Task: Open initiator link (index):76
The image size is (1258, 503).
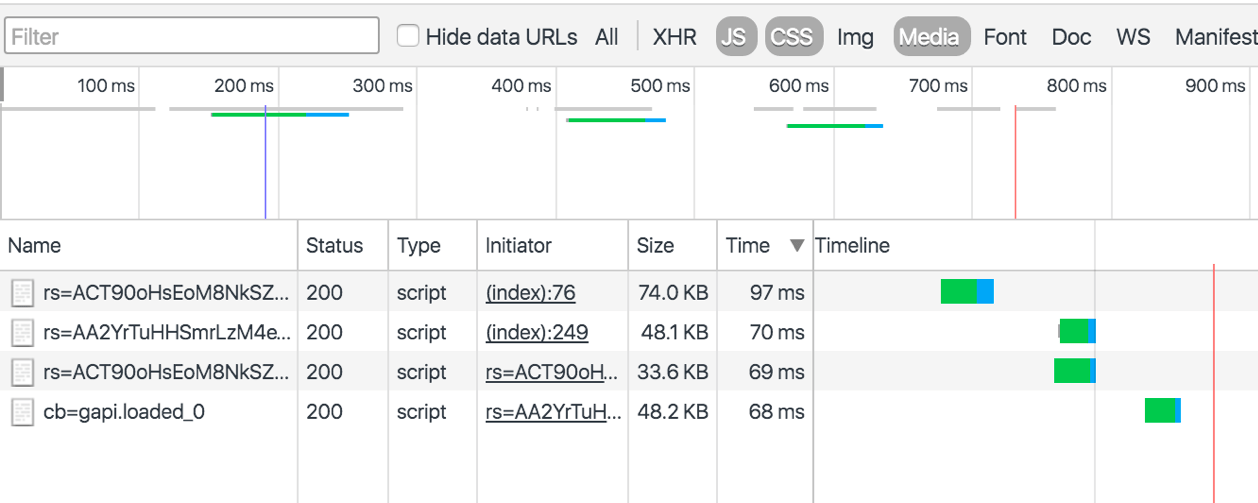Action: [x=530, y=293]
